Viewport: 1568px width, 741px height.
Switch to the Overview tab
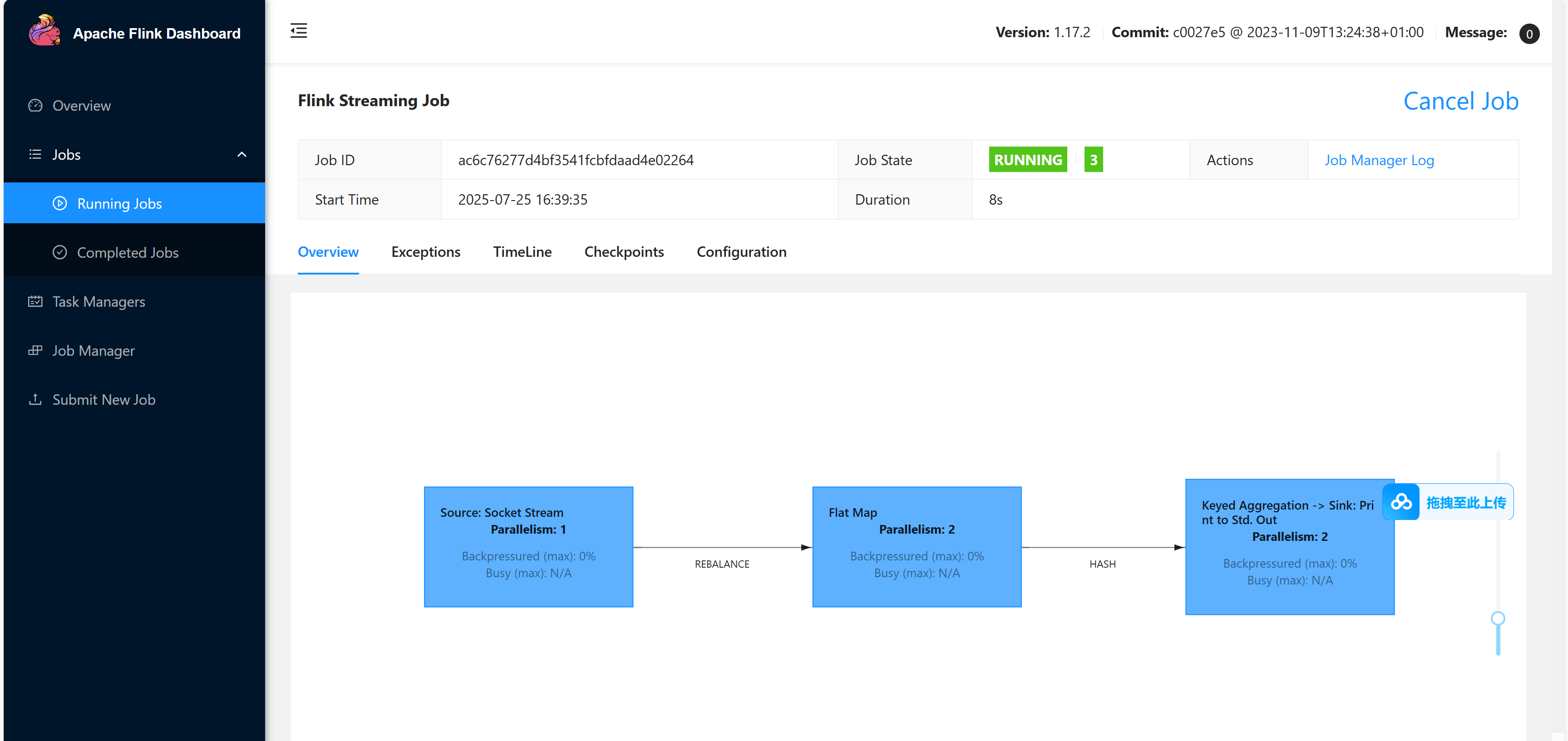[328, 252]
